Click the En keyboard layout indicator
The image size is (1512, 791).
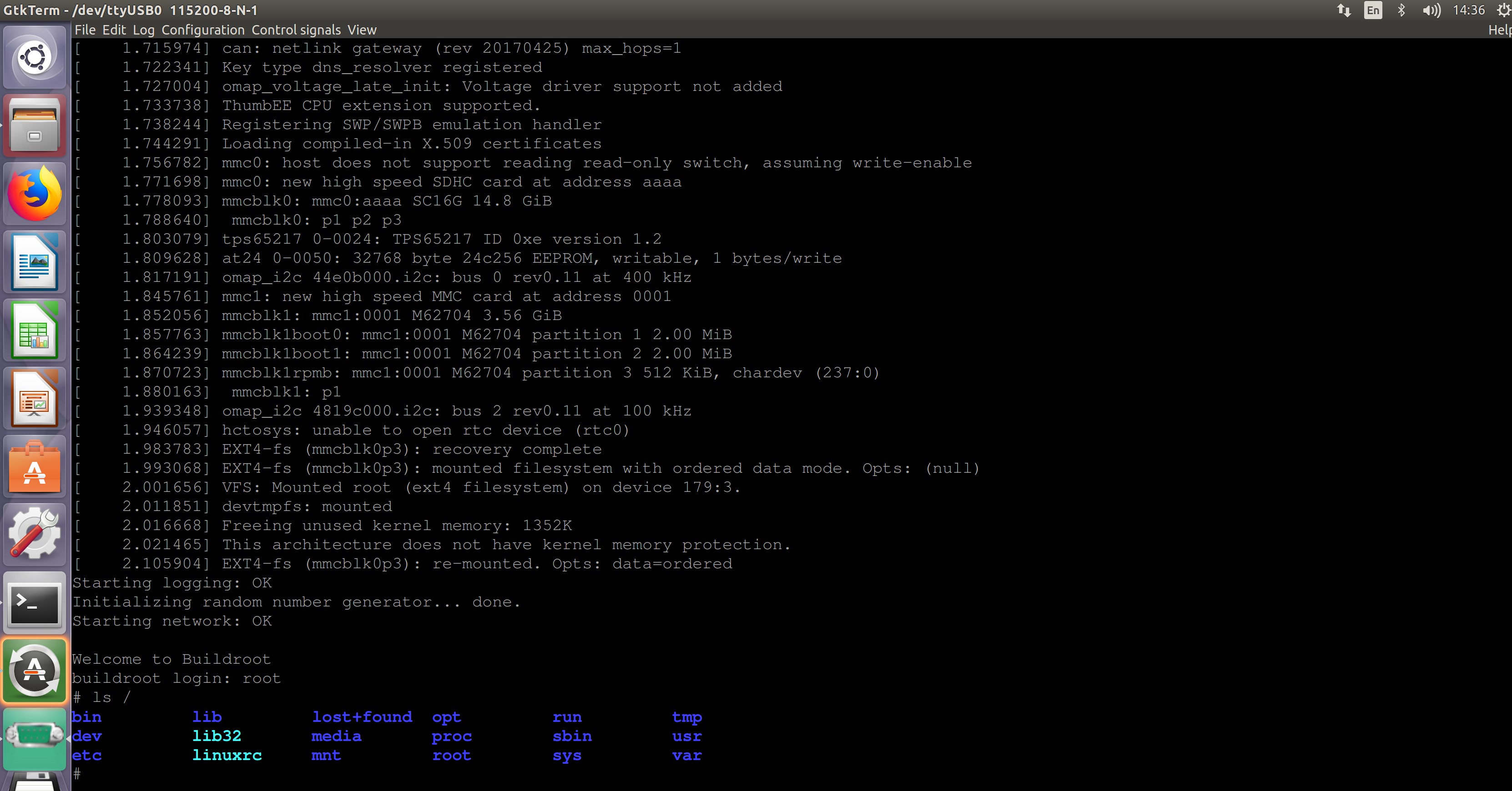click(x=1373, y=10)
